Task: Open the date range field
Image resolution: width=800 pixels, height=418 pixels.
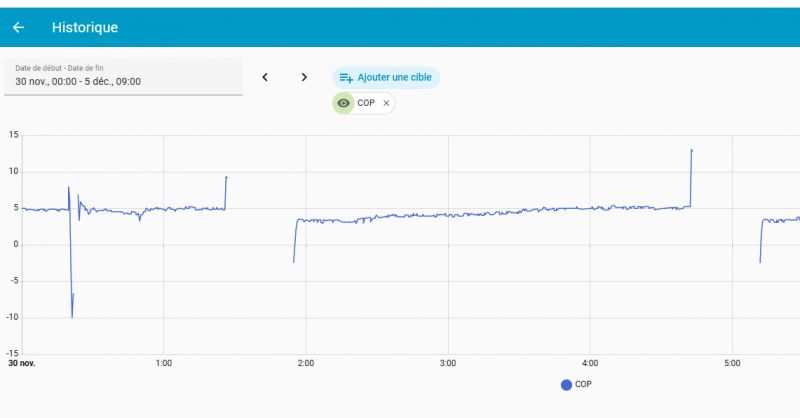Action: tap(123, 76)
